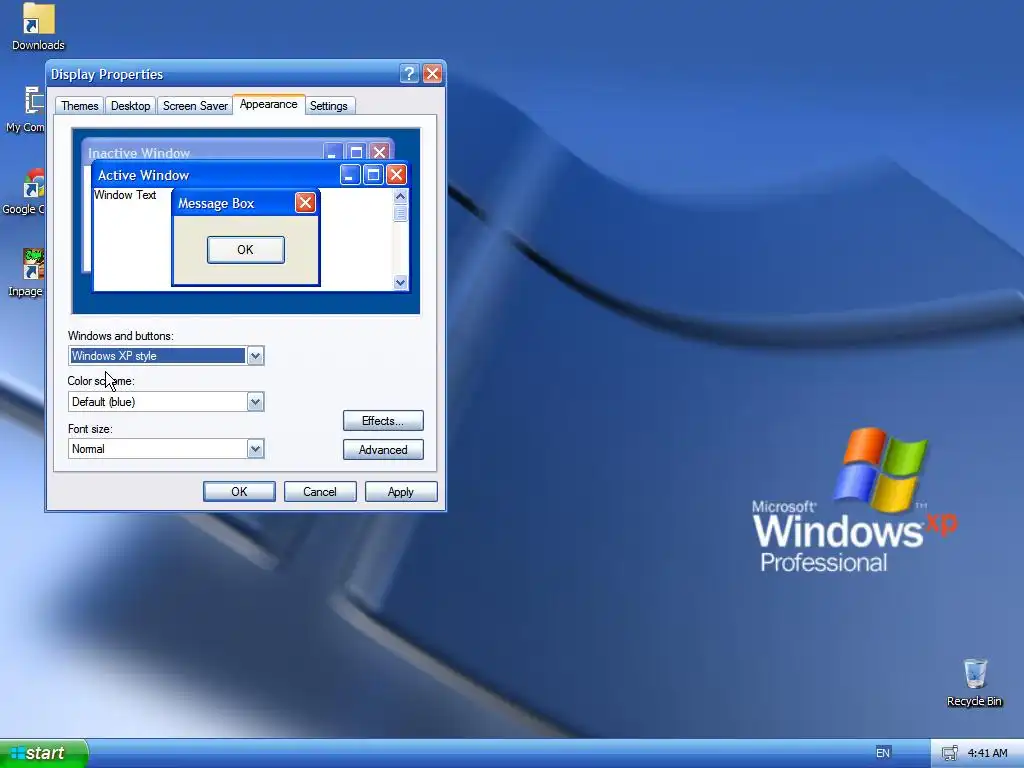This screenshot has height=768, width=1024.
Task: Click the help question mark button in Display Properties
Action: (409, 74)
